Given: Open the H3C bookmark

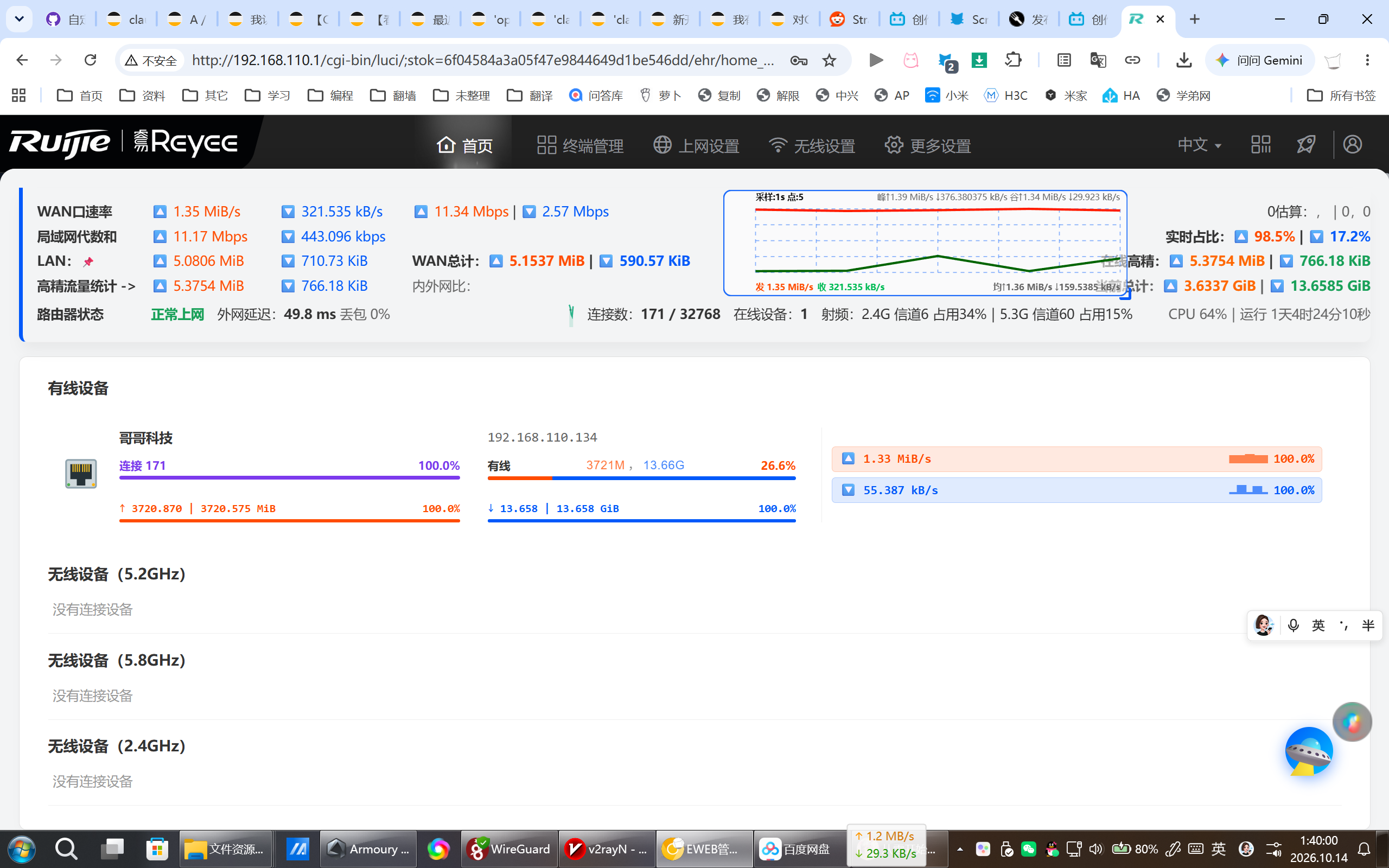Looking at the screenshot, I should pos(1005,95).
